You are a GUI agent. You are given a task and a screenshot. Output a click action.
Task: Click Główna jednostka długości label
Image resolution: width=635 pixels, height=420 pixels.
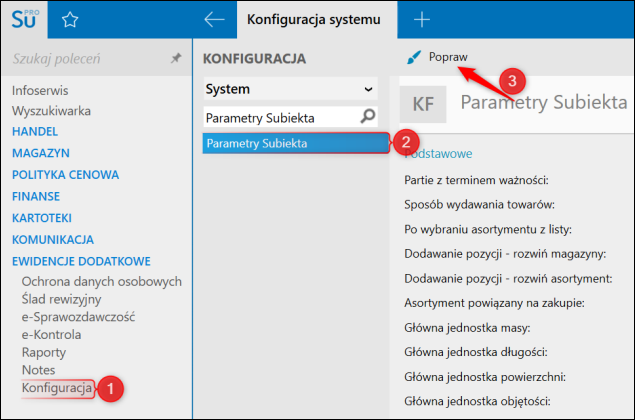tap(476, 352)
